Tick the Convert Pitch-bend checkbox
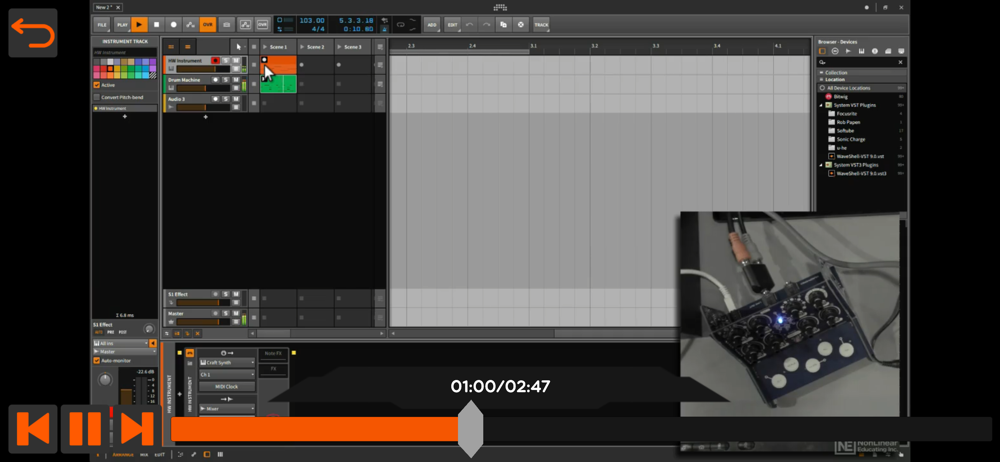Screen dimensions: 1000x462 [97, 97]
